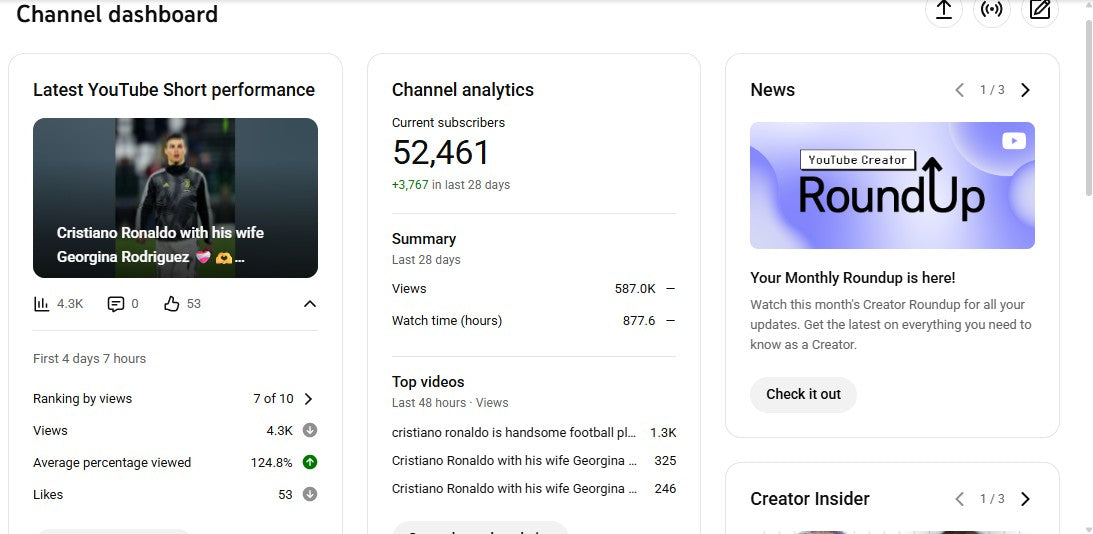1093x534 pixels.
Task: Open top video 'cristiano ronaldo is handsome'
Action: tap(514, 433)
